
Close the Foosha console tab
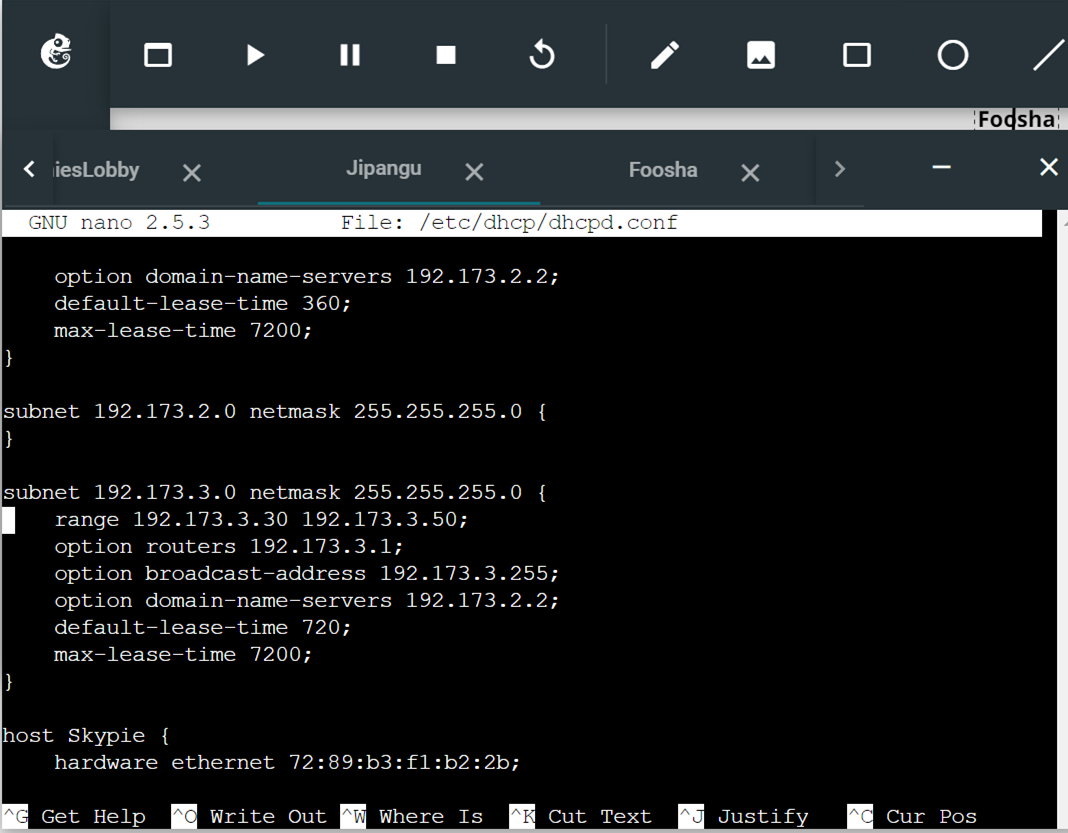tap(750, 173)
